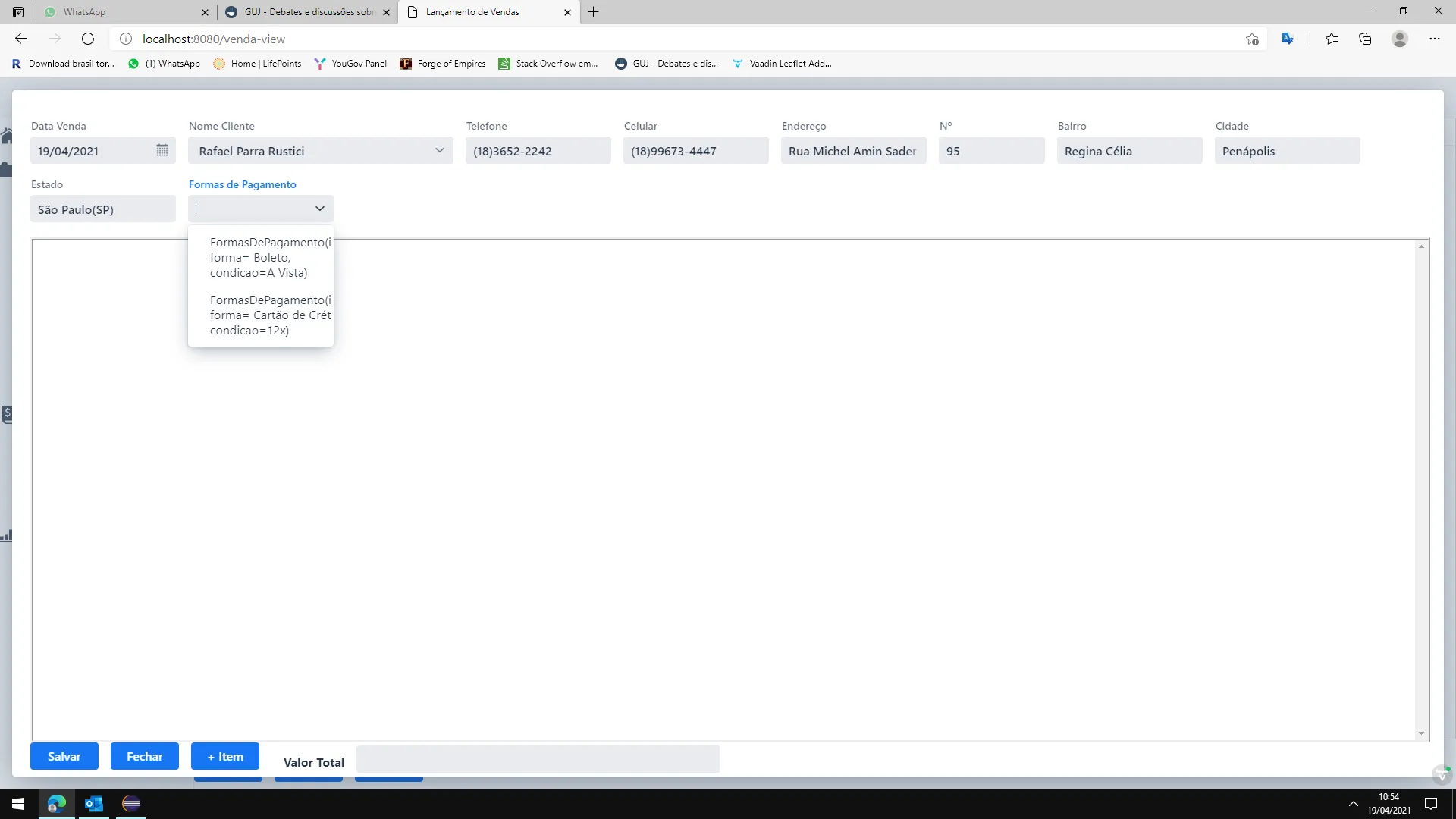
Task: Expand the Nome Cliente dropdown arrow
Action: point(440,150)
